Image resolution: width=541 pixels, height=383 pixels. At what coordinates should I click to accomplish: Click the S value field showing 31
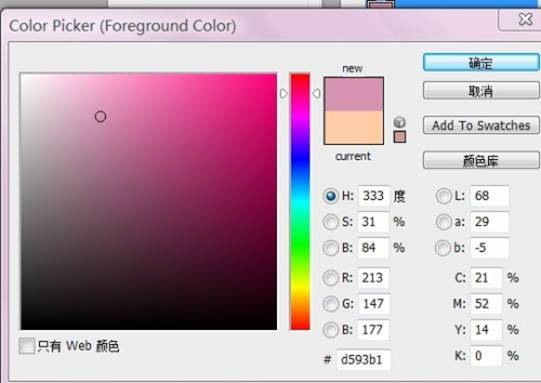pyautogui.click(x=374, y=222)
